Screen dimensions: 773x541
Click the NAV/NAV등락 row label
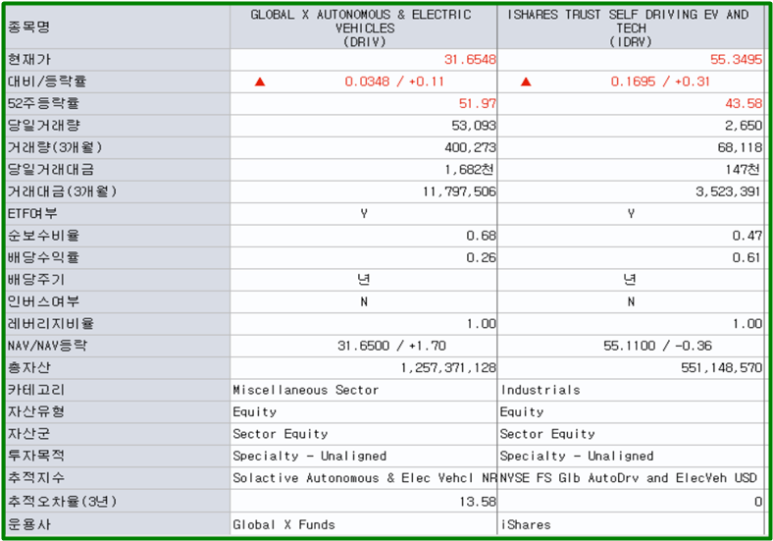47,346
